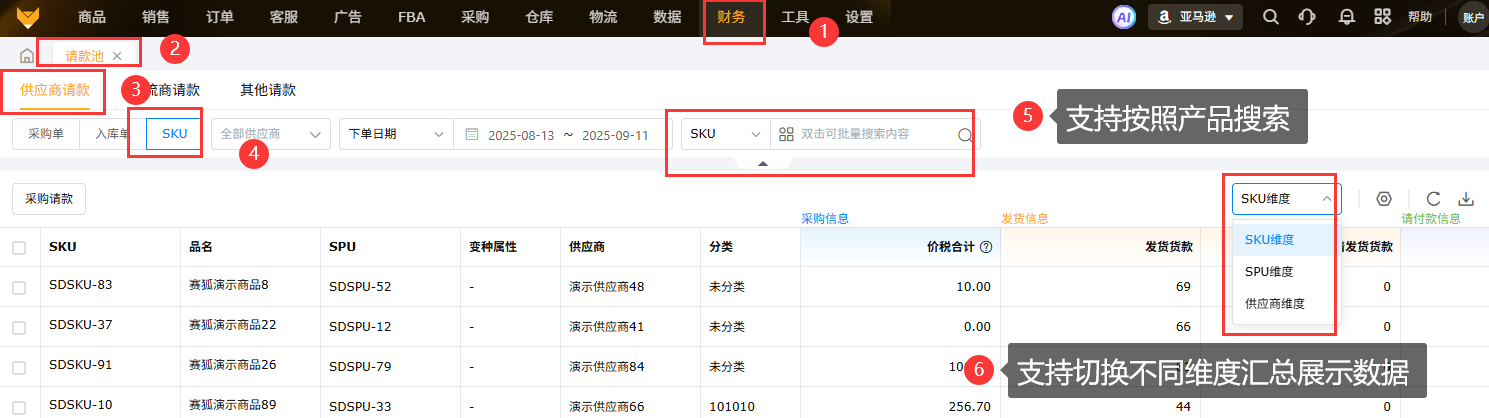1489x418 pixels.
Task: Open the 采购 menu
Action: point(475,17)
